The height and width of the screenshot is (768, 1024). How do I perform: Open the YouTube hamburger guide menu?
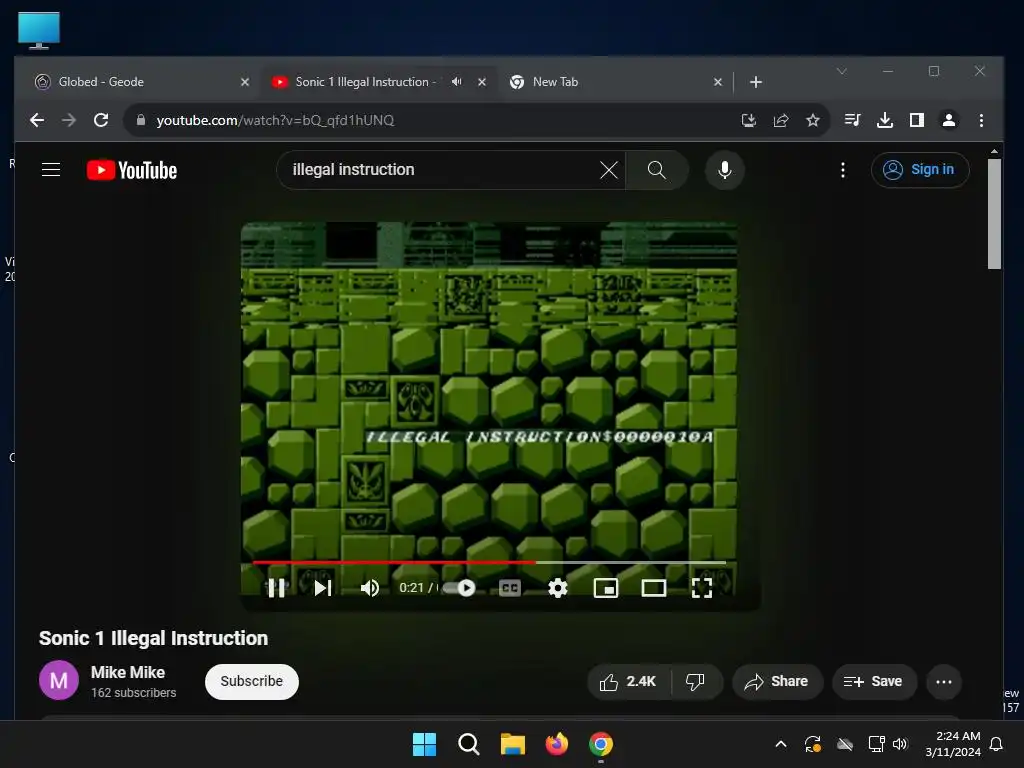(51, 170)
